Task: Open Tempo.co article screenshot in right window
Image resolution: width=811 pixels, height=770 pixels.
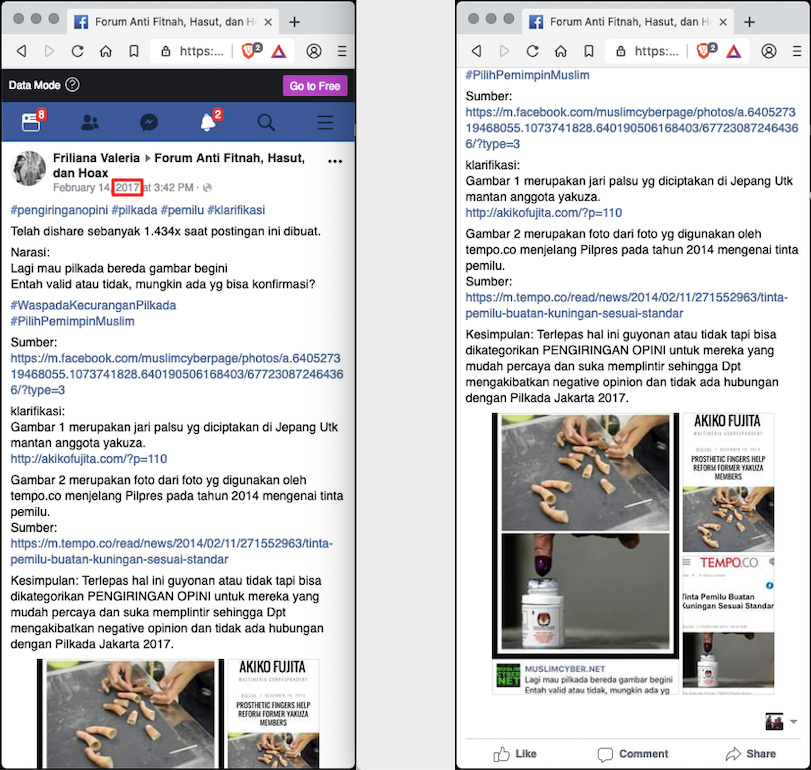Action: (728, 625)
